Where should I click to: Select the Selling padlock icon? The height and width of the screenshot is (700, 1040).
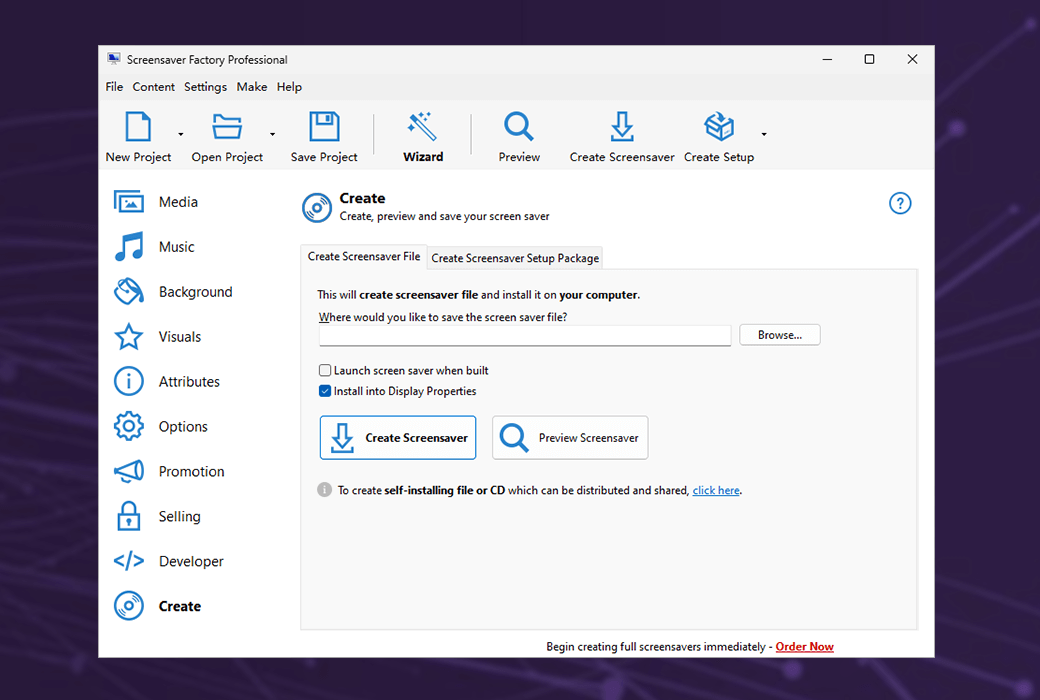pos(129,516)
